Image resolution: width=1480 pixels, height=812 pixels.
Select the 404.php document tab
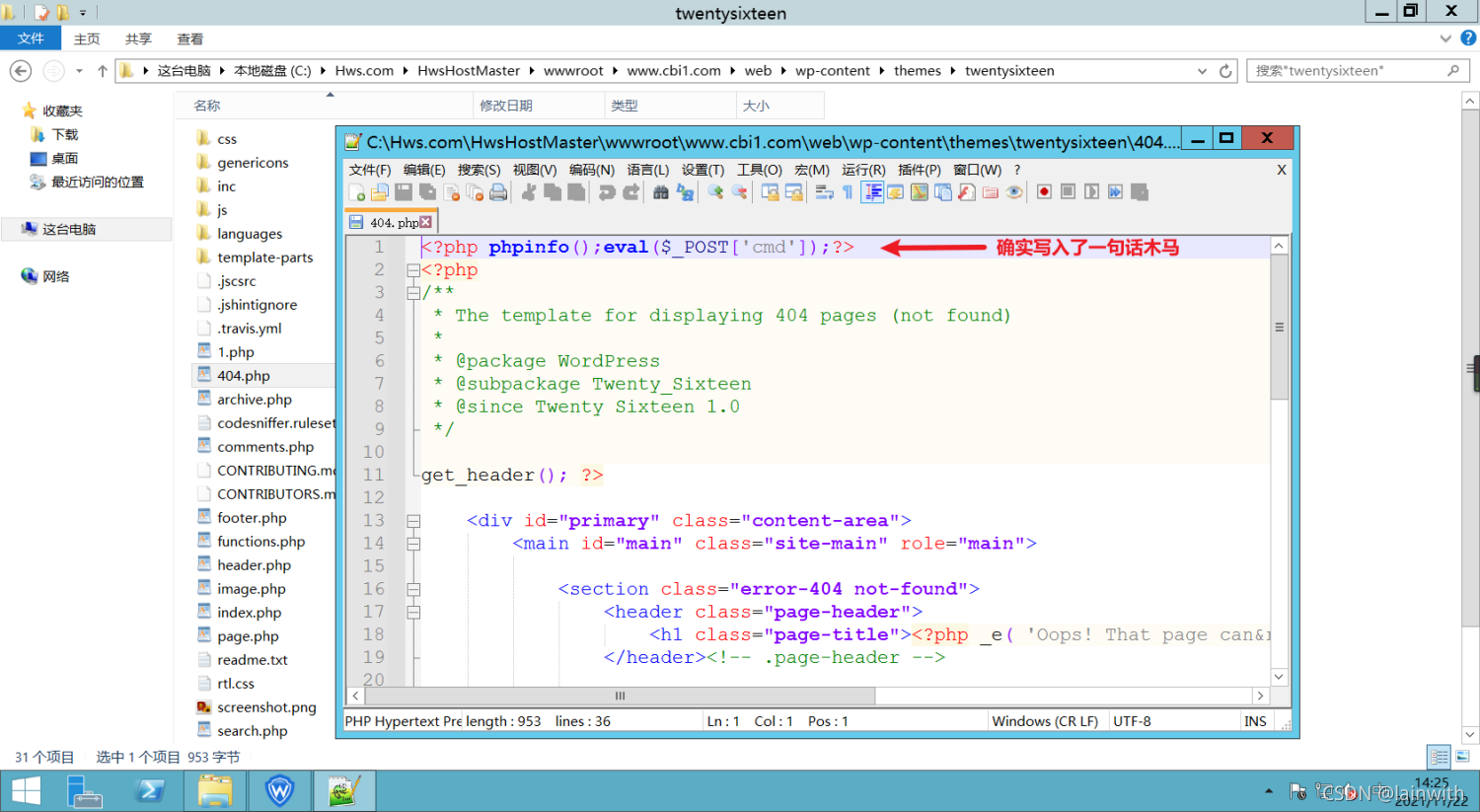389,222
